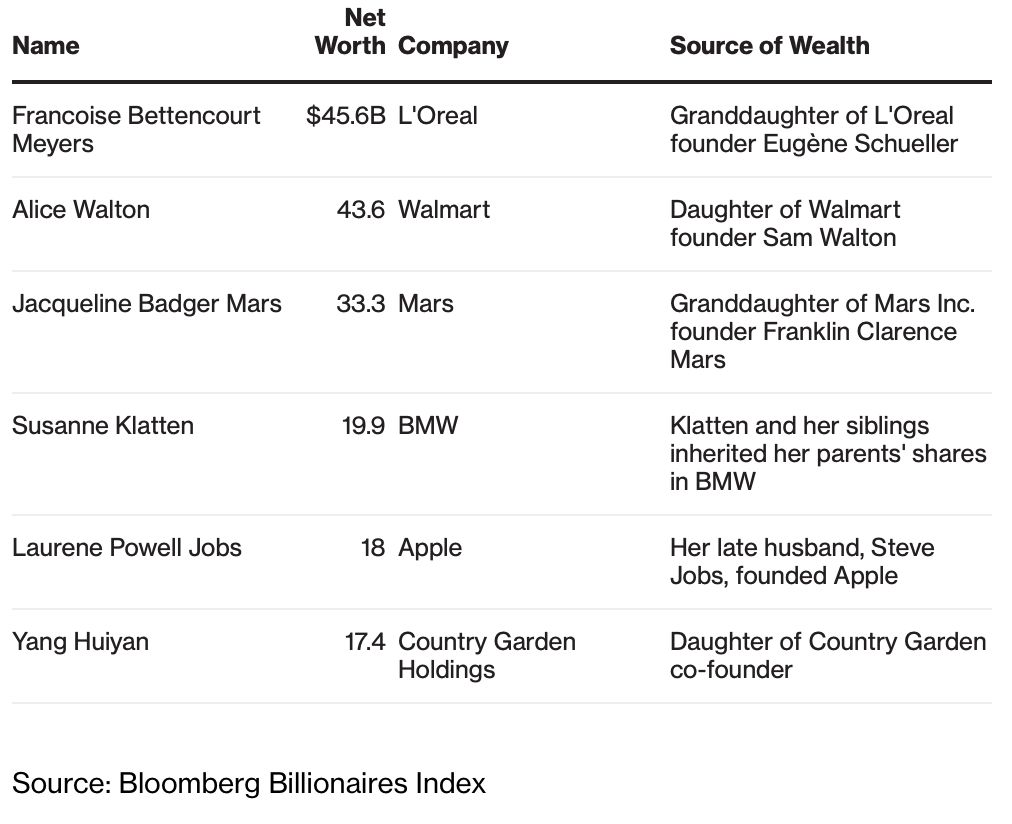1012x824 pixels.
Task: Click the Source of Wealth header
Action: (x=769, y=46)
